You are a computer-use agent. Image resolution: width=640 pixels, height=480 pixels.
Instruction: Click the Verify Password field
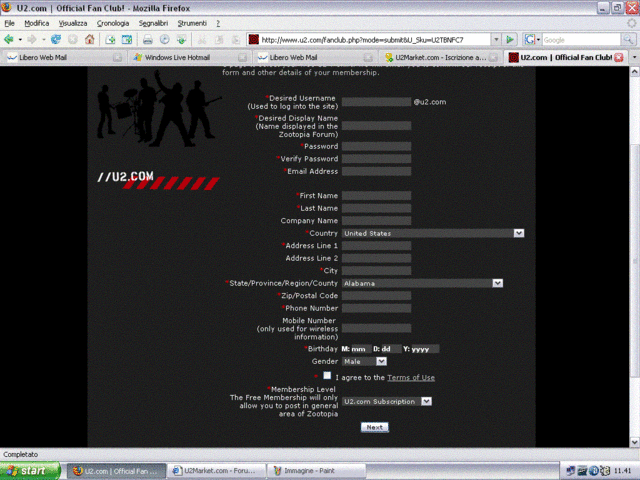[x=376, y=159]
